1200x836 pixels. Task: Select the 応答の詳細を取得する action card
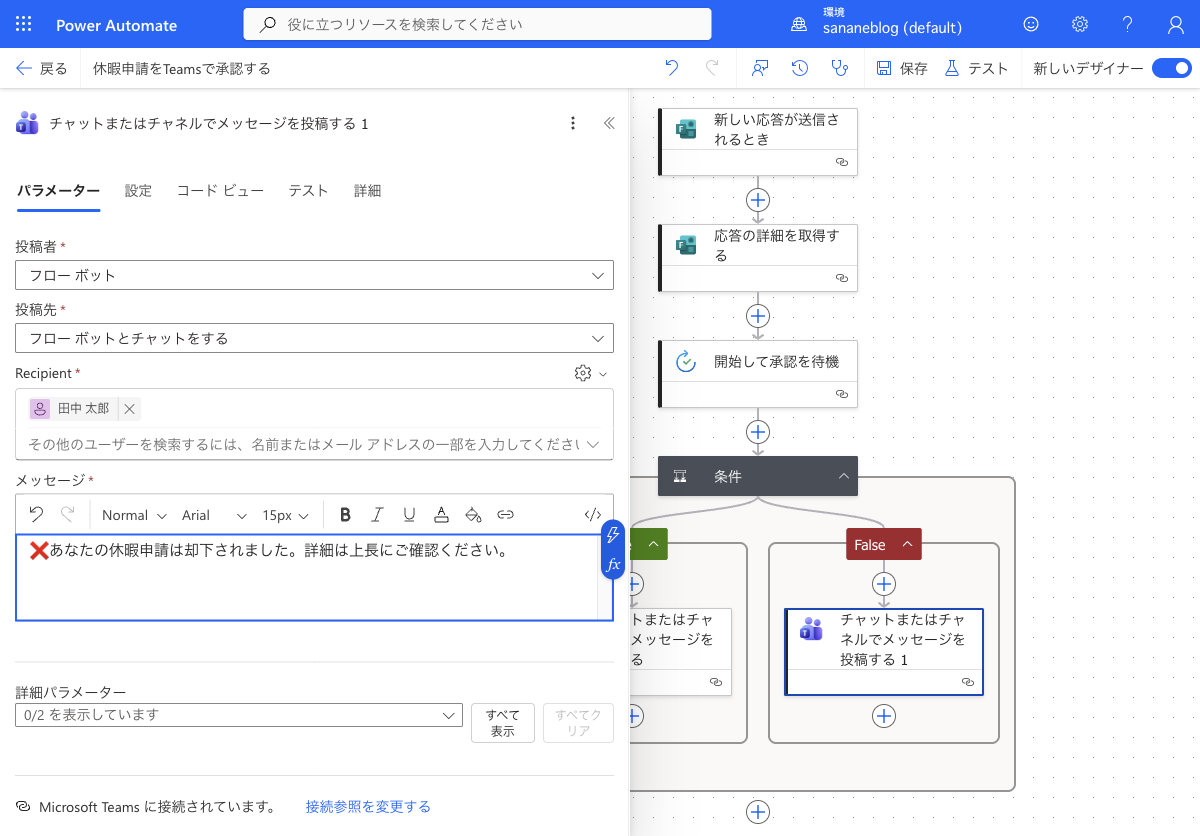point(758,258)
